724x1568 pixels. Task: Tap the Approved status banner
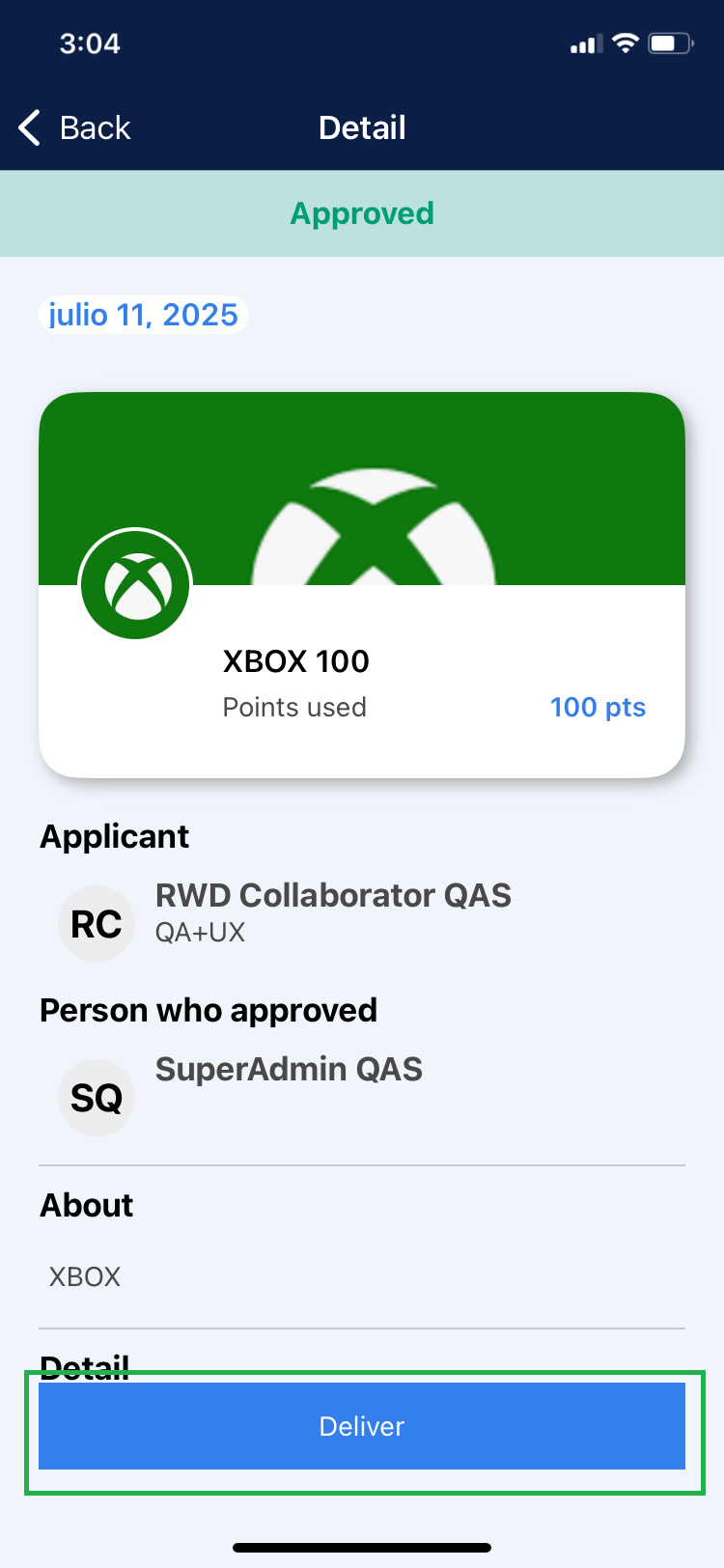click(x=362, y=213)
